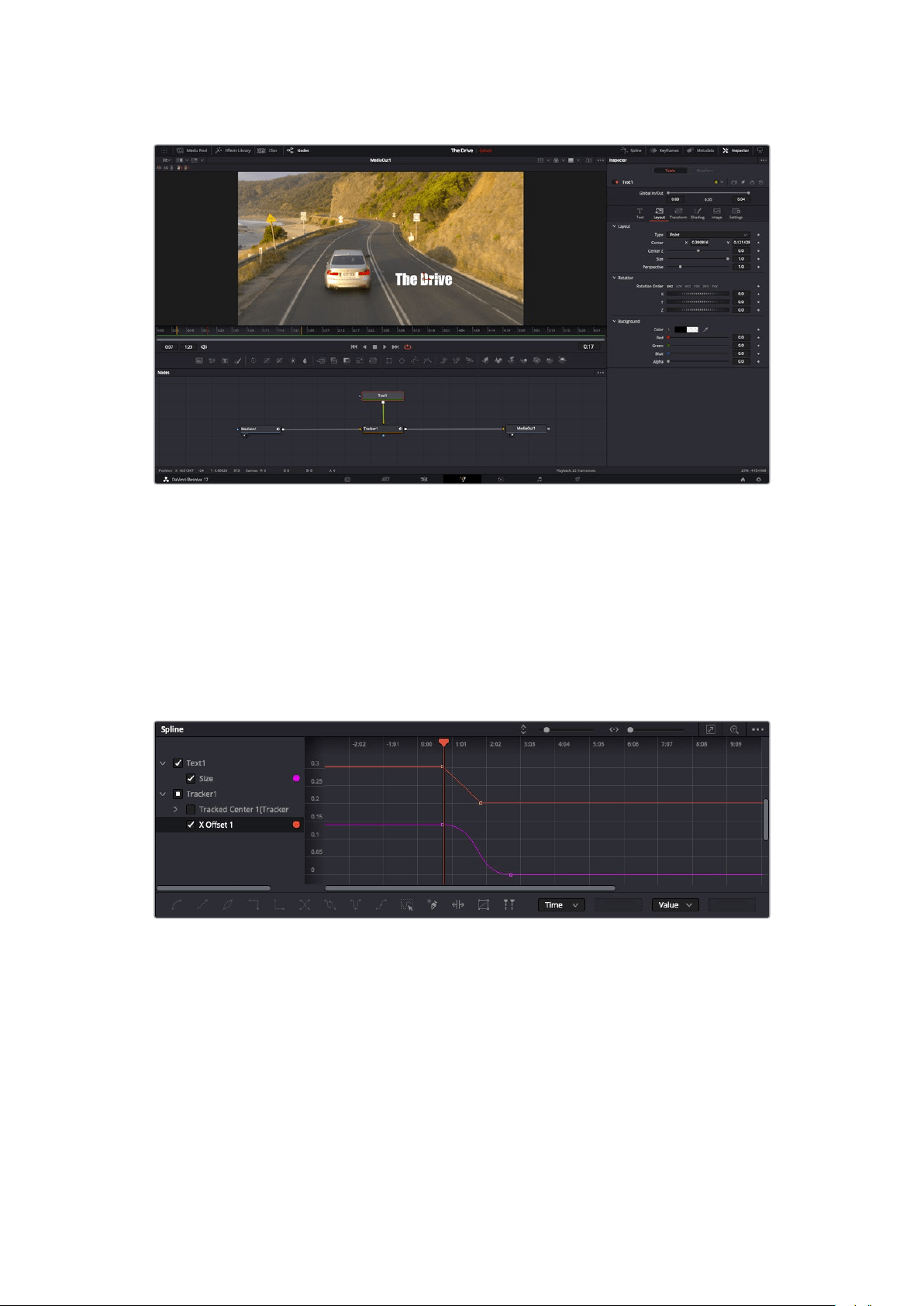Image resolution: width=924 pixels, height=1306 pixels.
Task: Open the Keyframes panel
Action: [665, 150]
